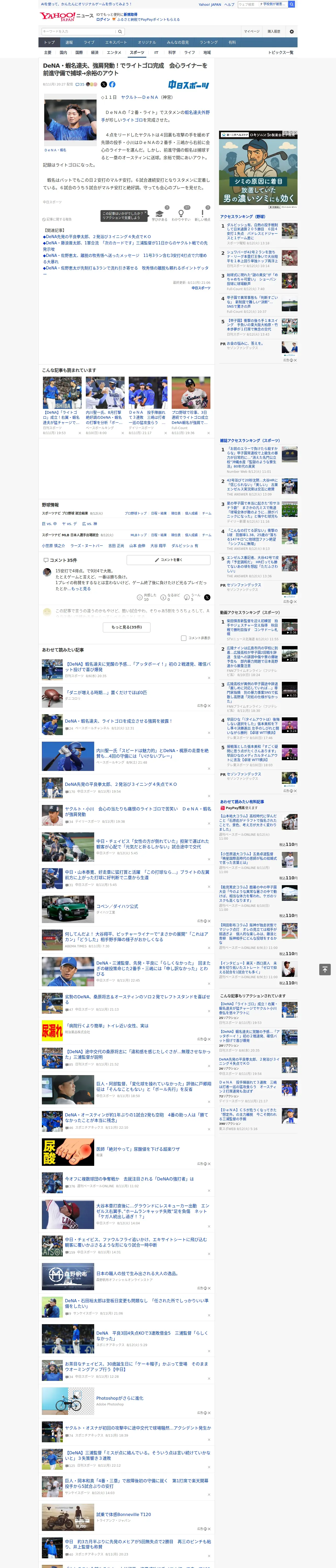Share article on Facebook icon
The image size is (336, 1568).
[x=112, y=85]
